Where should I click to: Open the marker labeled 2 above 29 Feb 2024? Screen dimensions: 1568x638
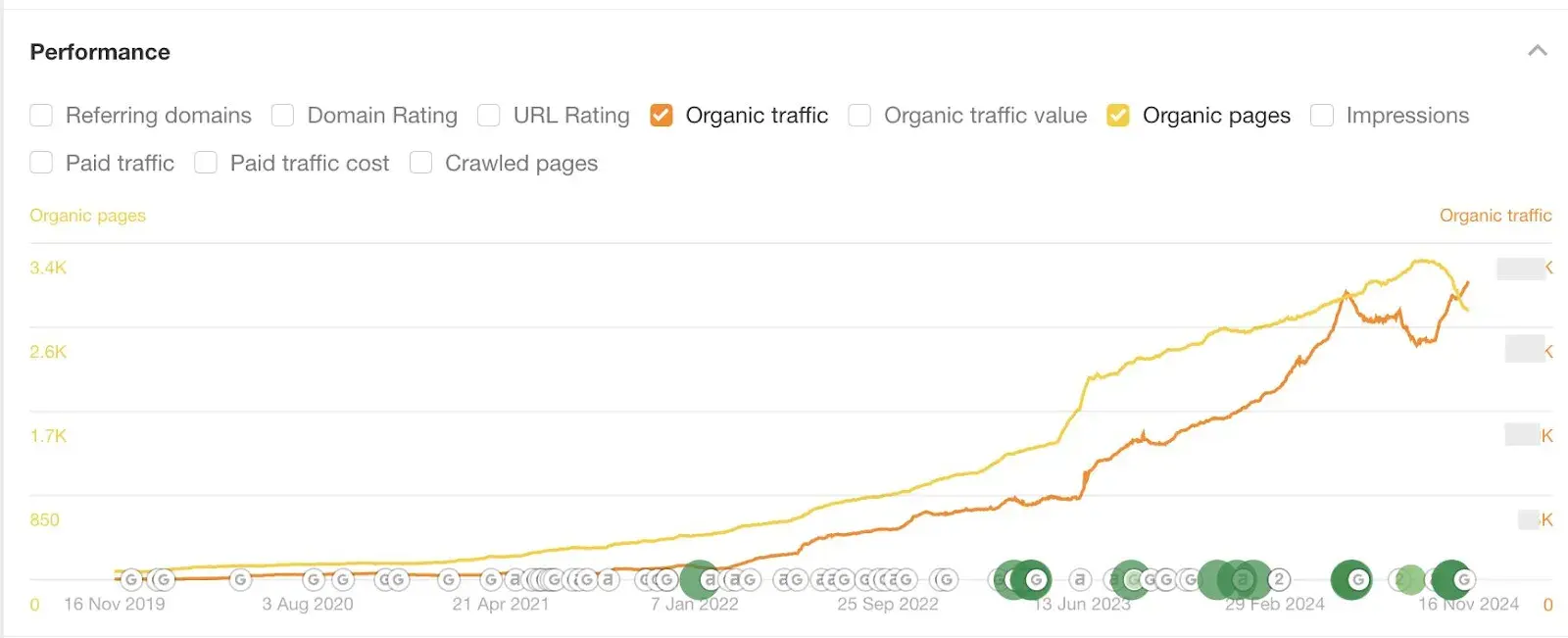1279,580
